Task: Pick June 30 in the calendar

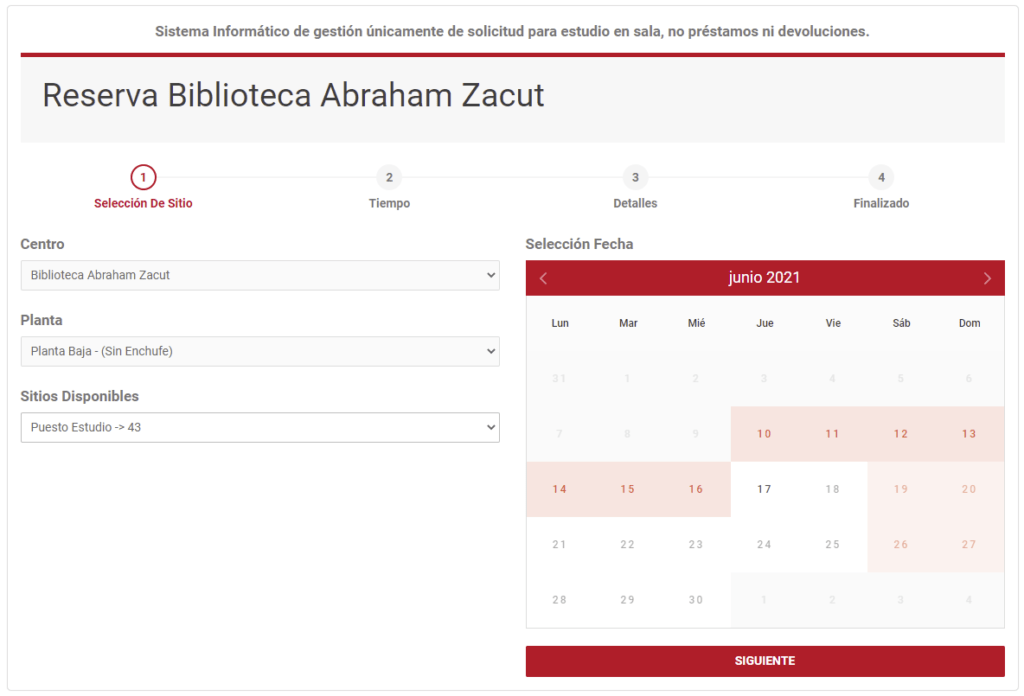Action: (x=696, y=600)
